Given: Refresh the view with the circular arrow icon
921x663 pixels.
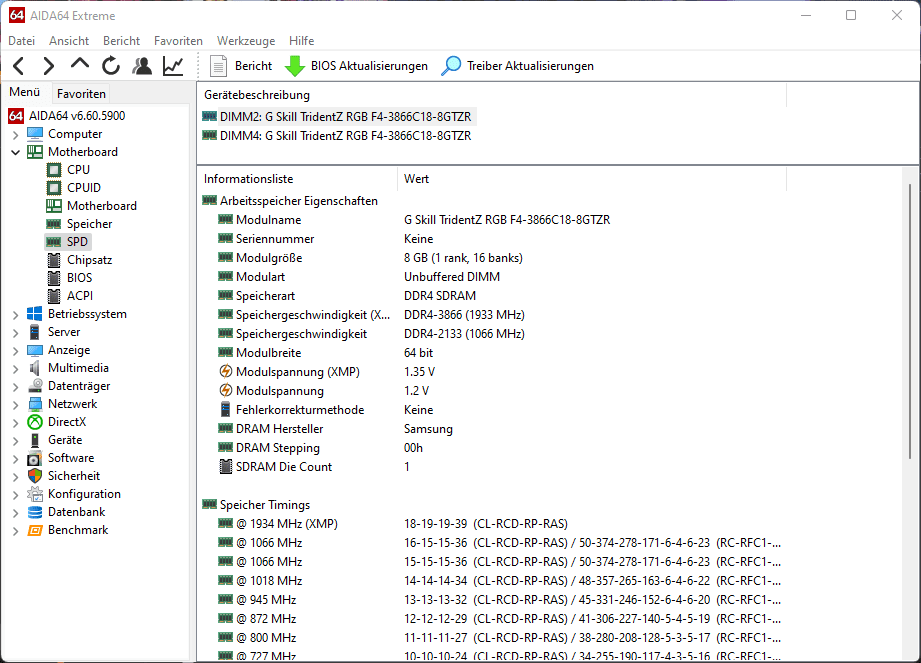Looking at the screenshot, I should (110, 66).
